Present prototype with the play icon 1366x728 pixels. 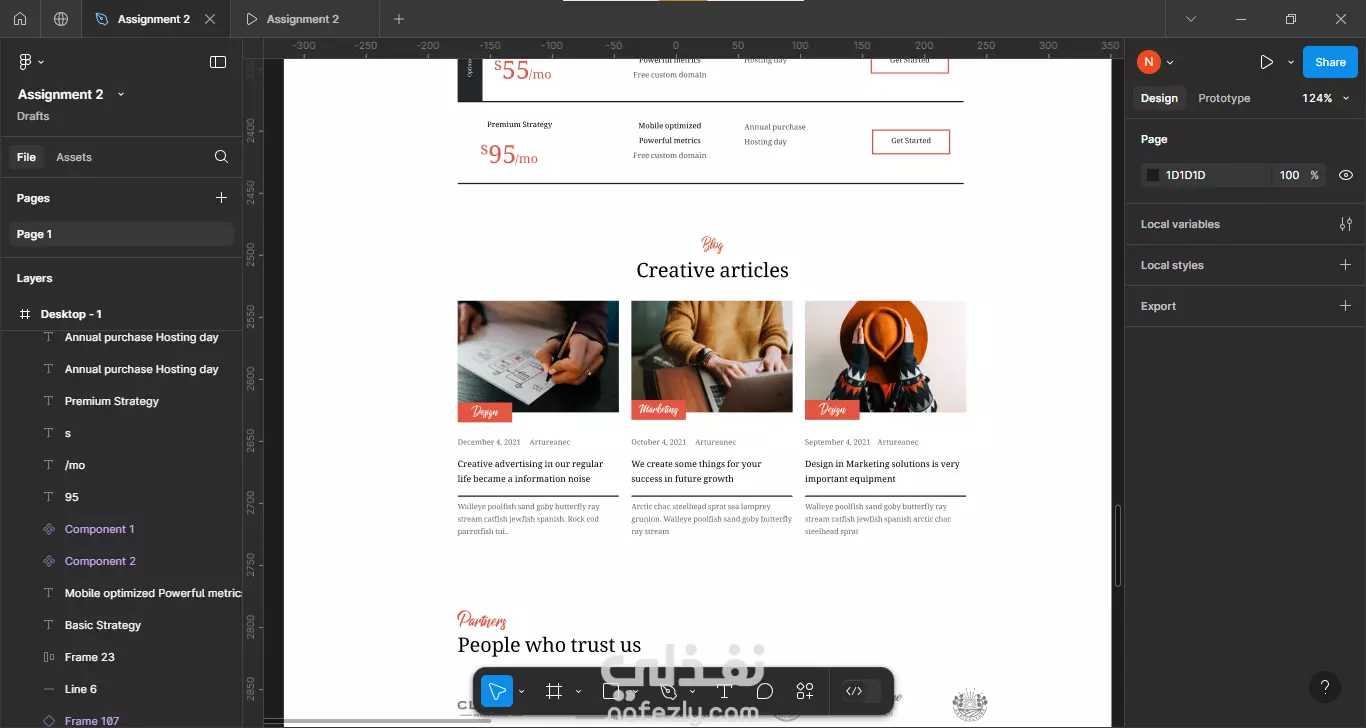click(1266, 62)
